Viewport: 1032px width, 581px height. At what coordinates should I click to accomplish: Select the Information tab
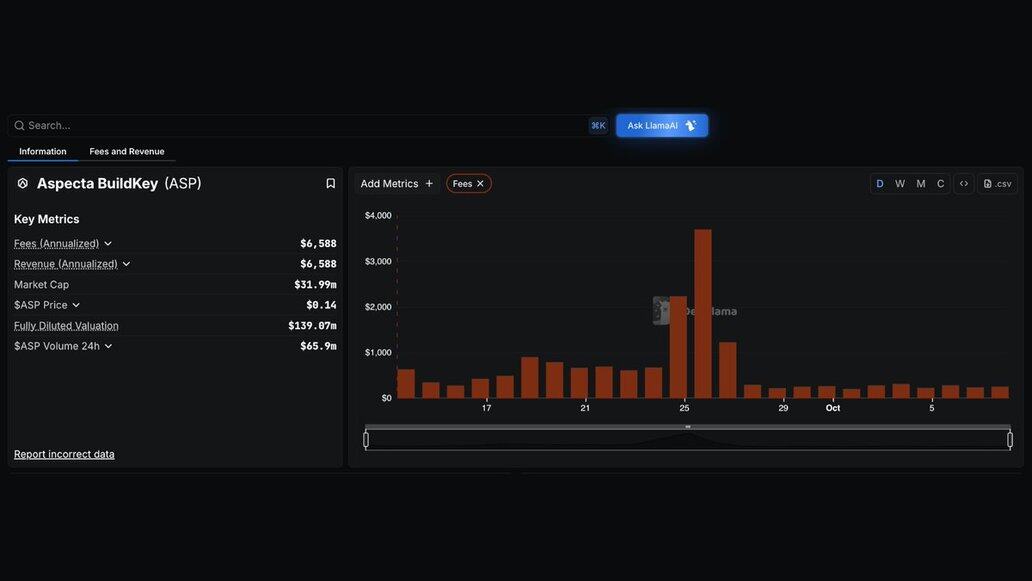[43, 152]
